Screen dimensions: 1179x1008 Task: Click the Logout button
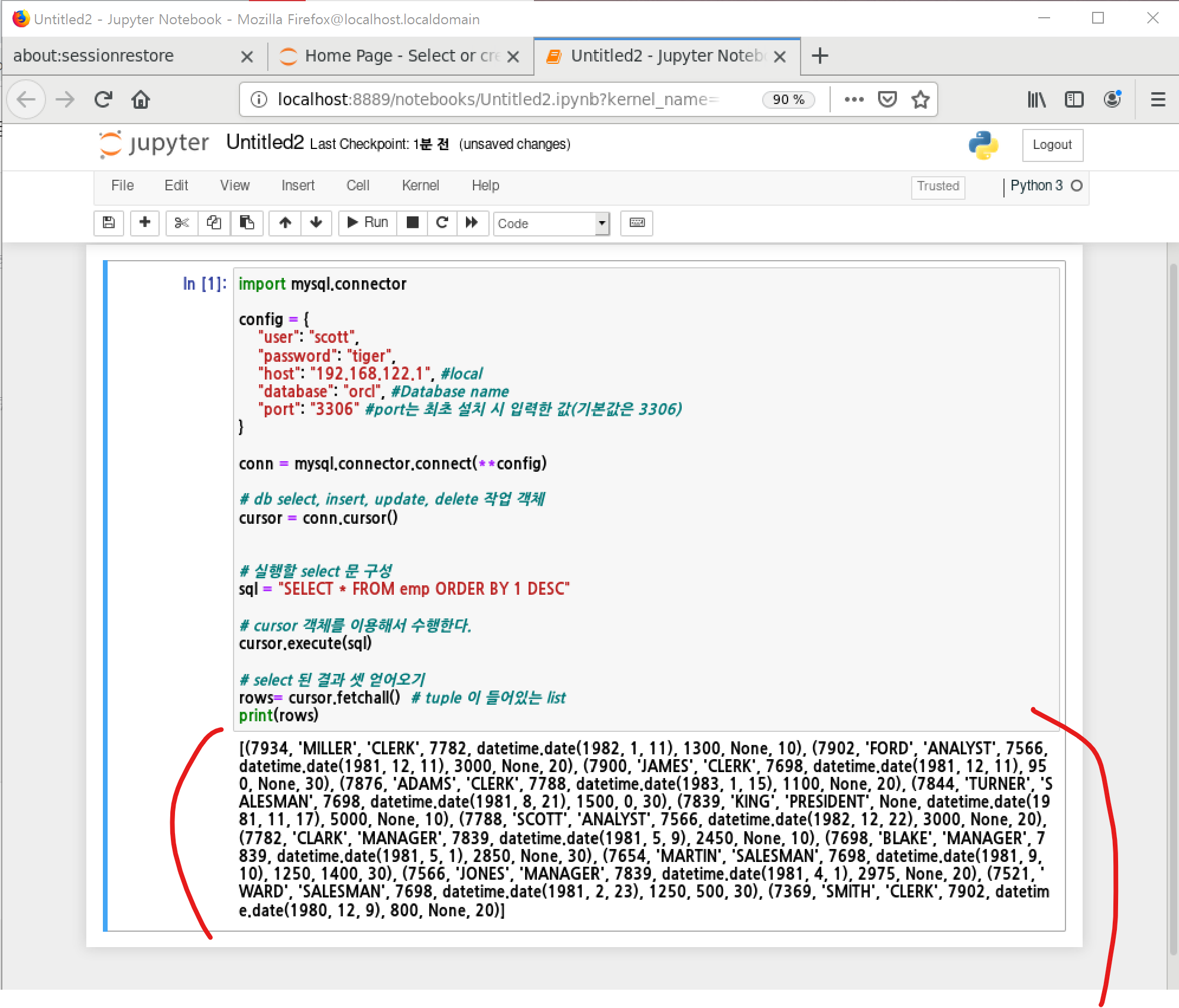(1052, 145)
